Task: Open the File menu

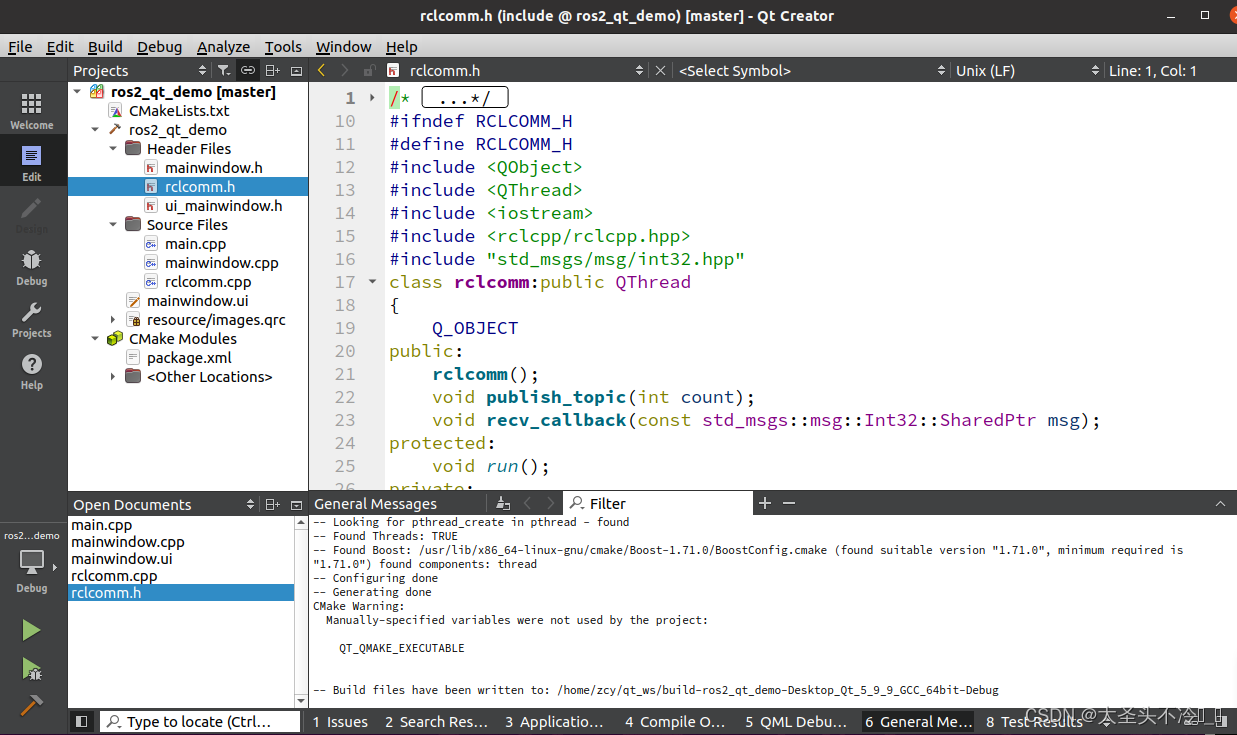Action: pos(20,47)
